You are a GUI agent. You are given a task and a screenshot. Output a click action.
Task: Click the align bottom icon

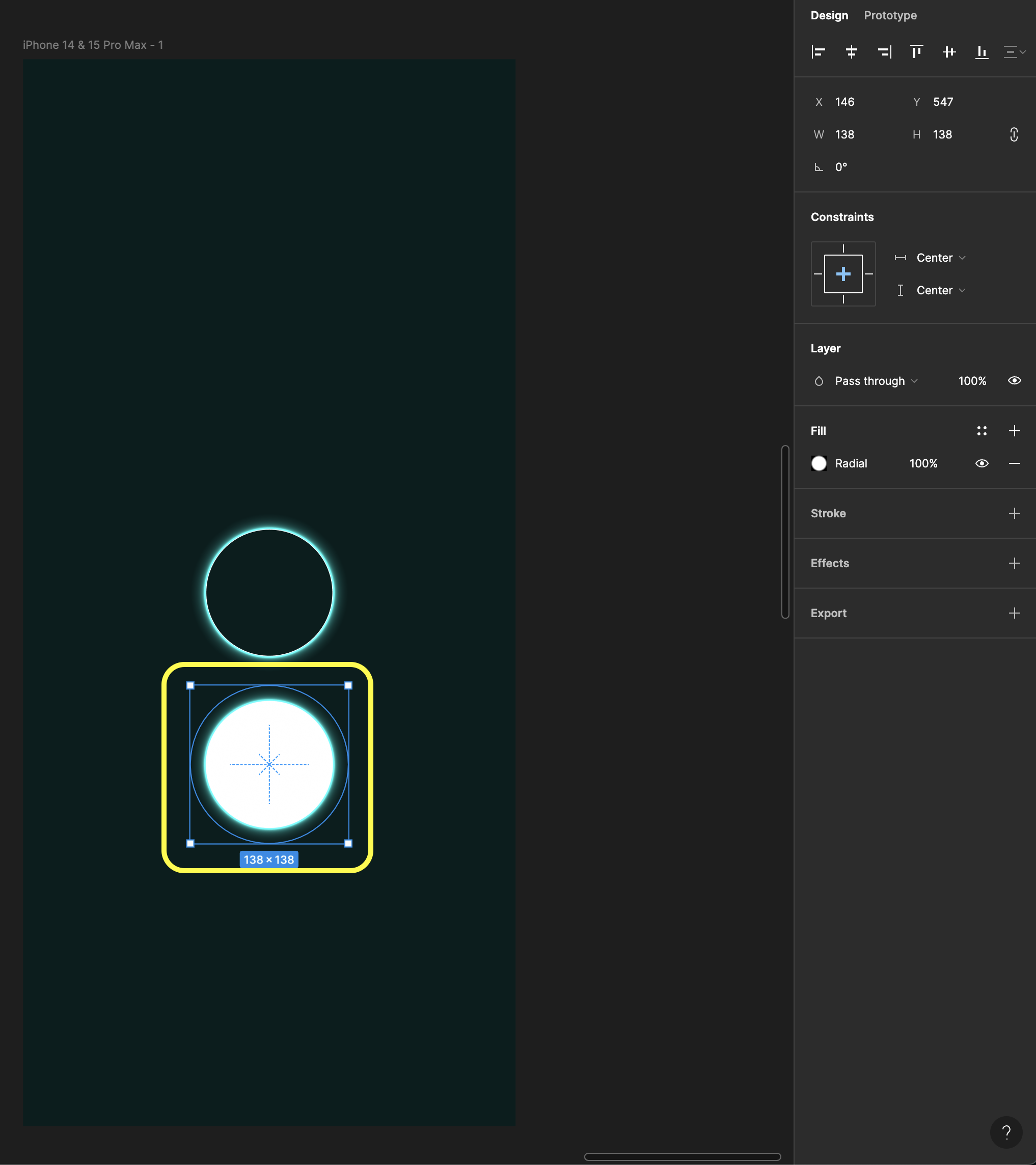coord(982,52)
